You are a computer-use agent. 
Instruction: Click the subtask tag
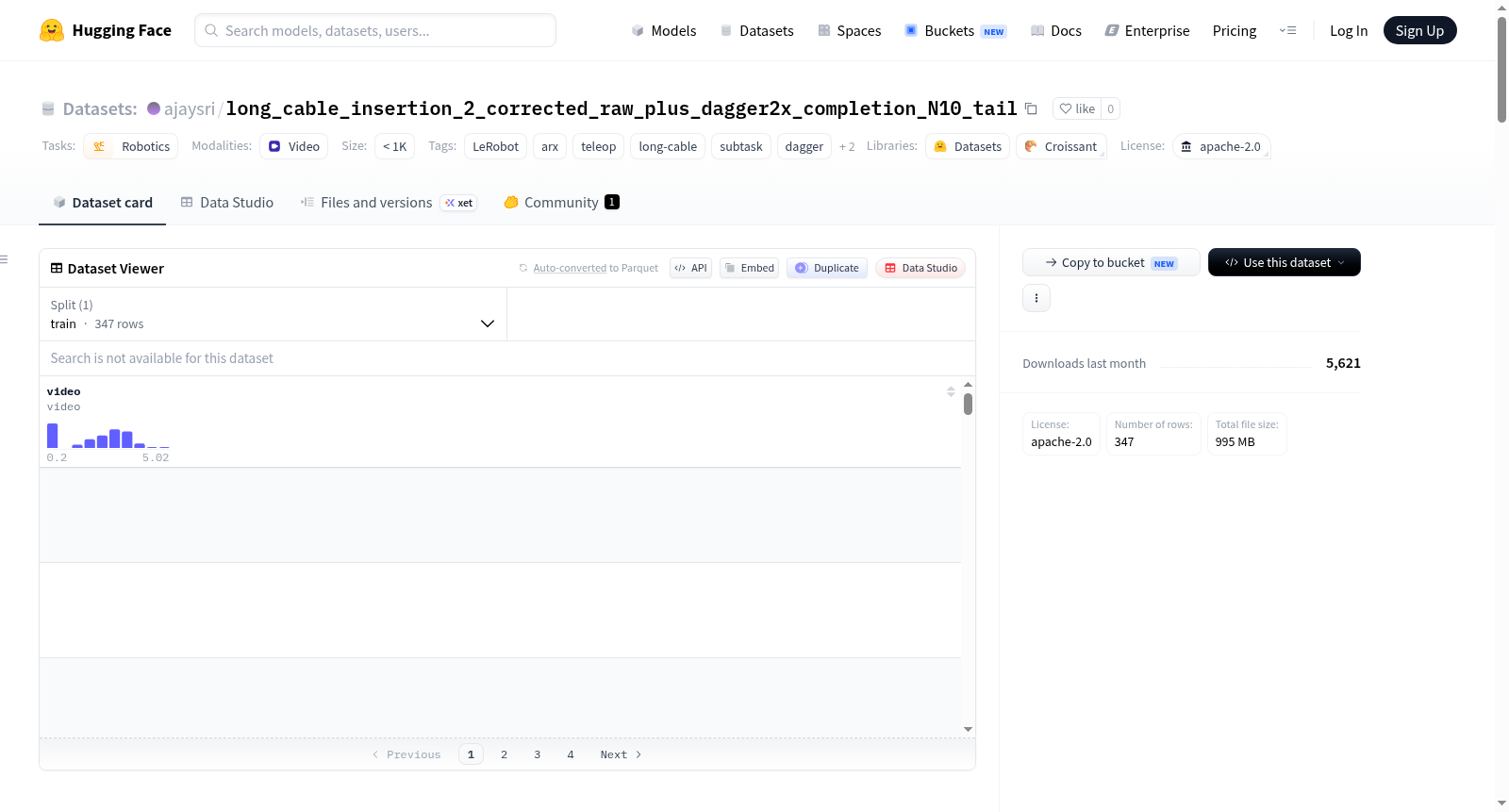tap(741, 146)
